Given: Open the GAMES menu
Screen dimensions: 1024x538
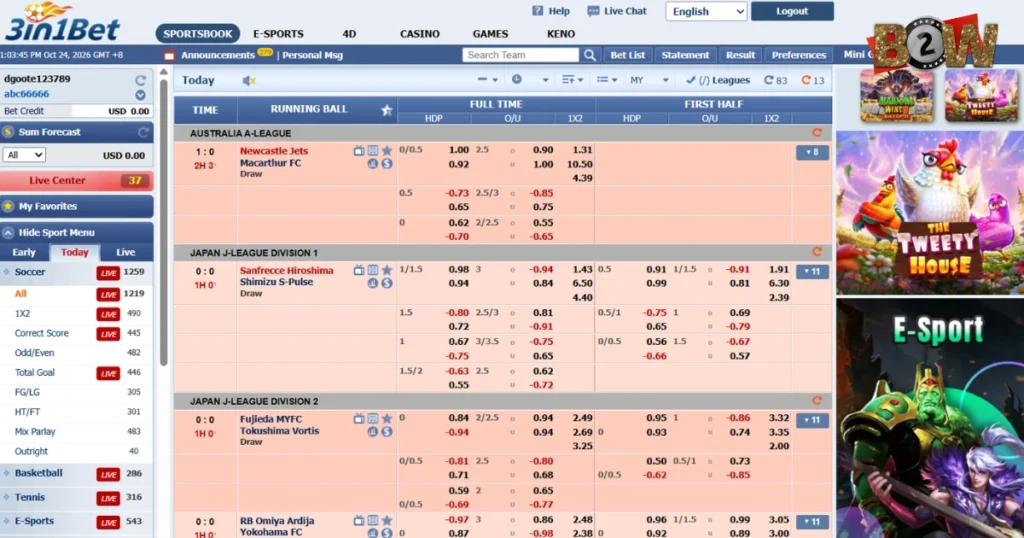Looking at the screenshot, I should tap(490, 34).
